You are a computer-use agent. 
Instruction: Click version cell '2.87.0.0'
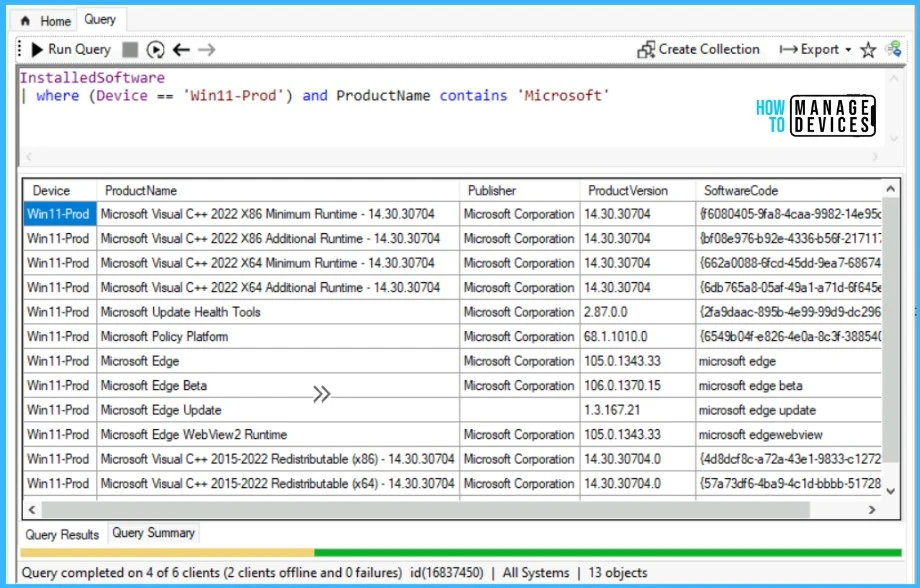(x=638, y=312)
